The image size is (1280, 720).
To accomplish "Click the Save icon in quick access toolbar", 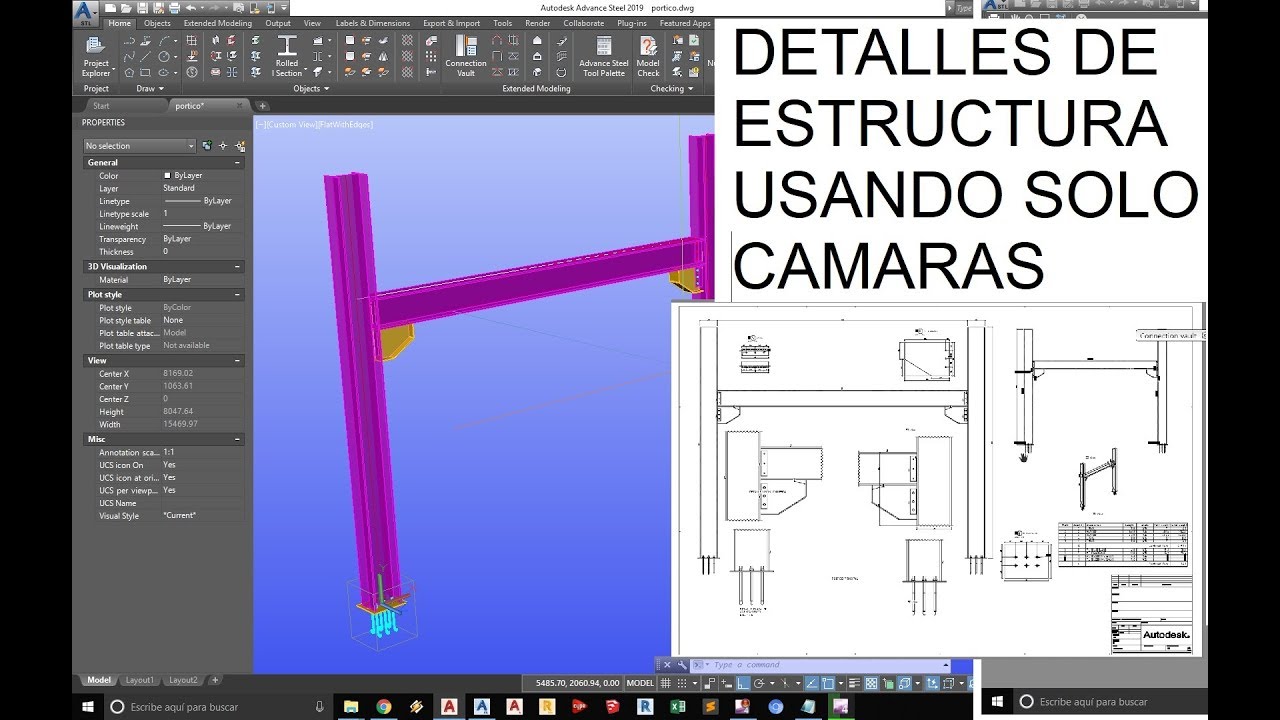I will point(144,7).
